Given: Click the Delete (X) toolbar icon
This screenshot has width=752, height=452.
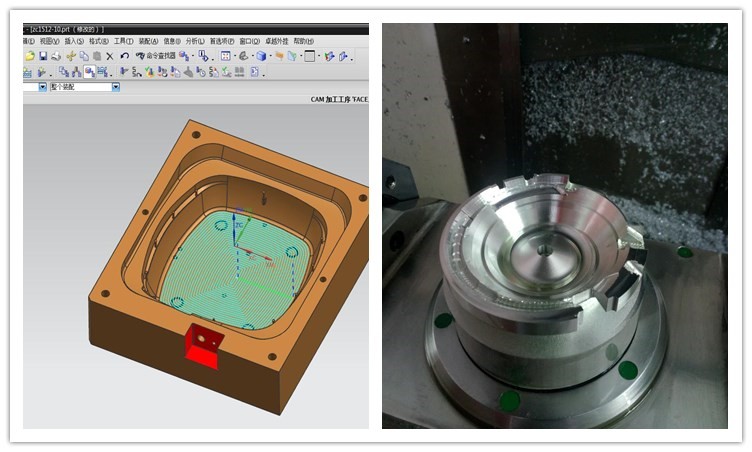Looking at the screenshot, I should [109, 57].
